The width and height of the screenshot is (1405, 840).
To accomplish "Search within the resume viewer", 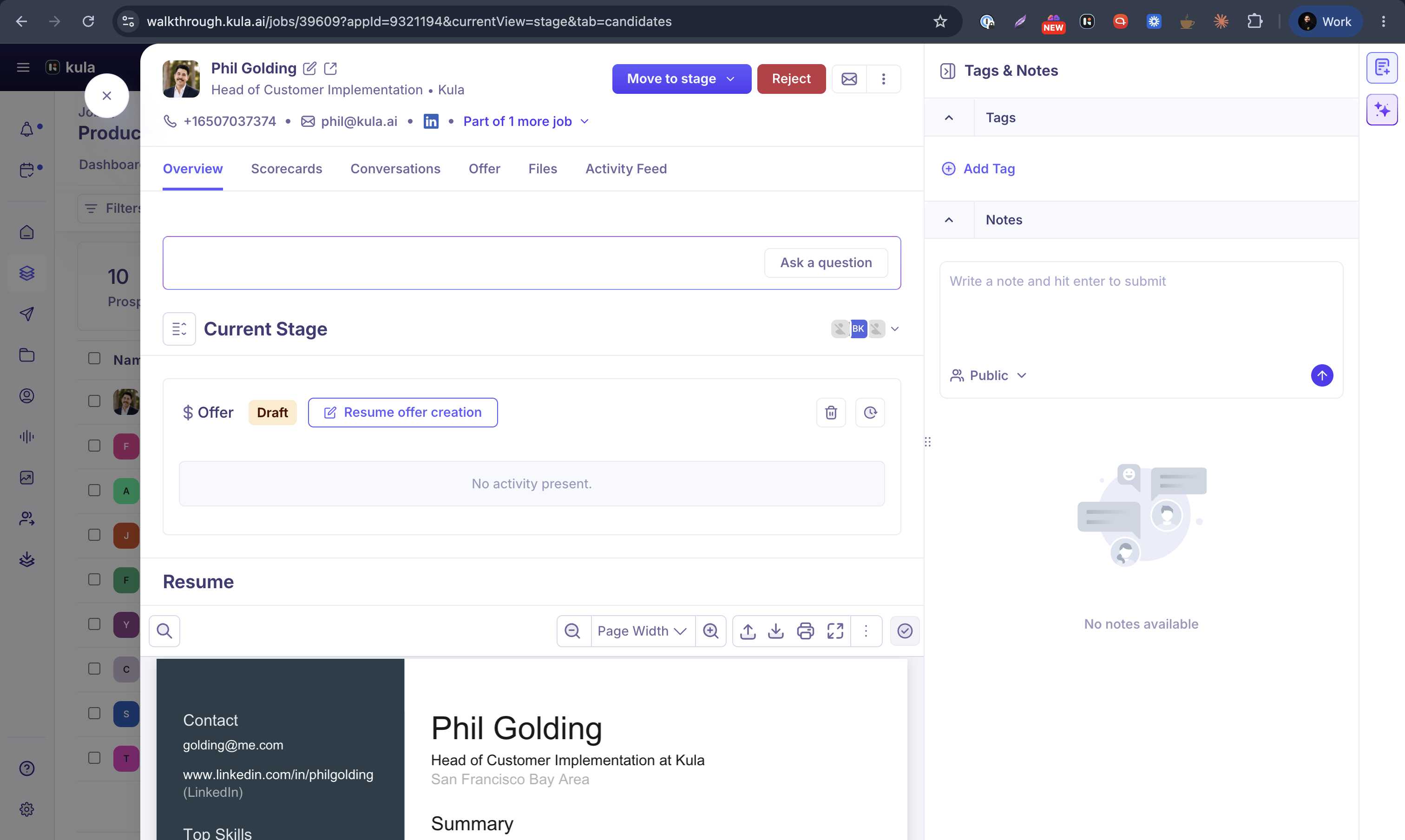I will coord(164,630).
